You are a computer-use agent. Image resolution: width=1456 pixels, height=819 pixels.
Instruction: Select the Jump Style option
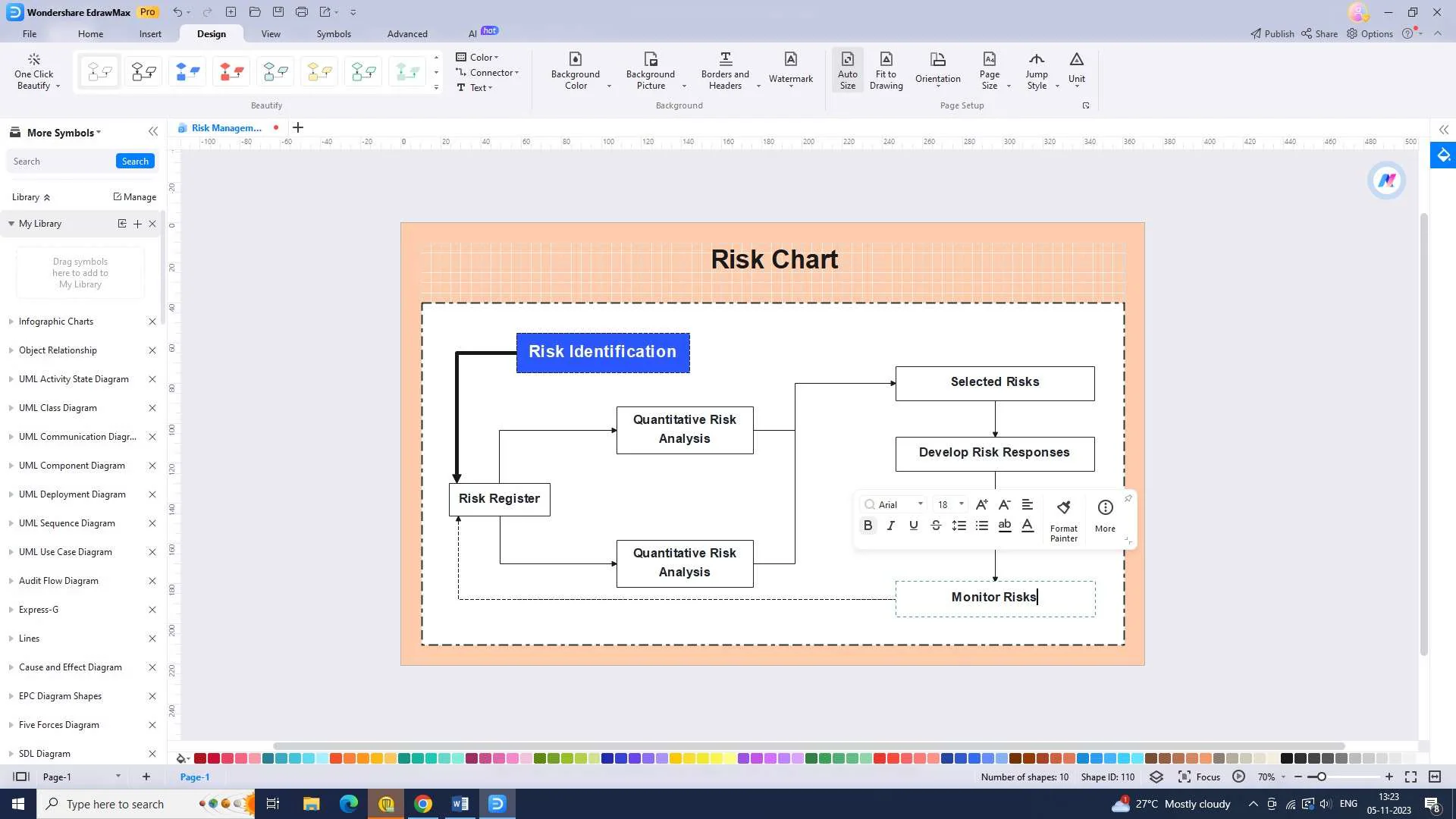(x=1037, y=71)
